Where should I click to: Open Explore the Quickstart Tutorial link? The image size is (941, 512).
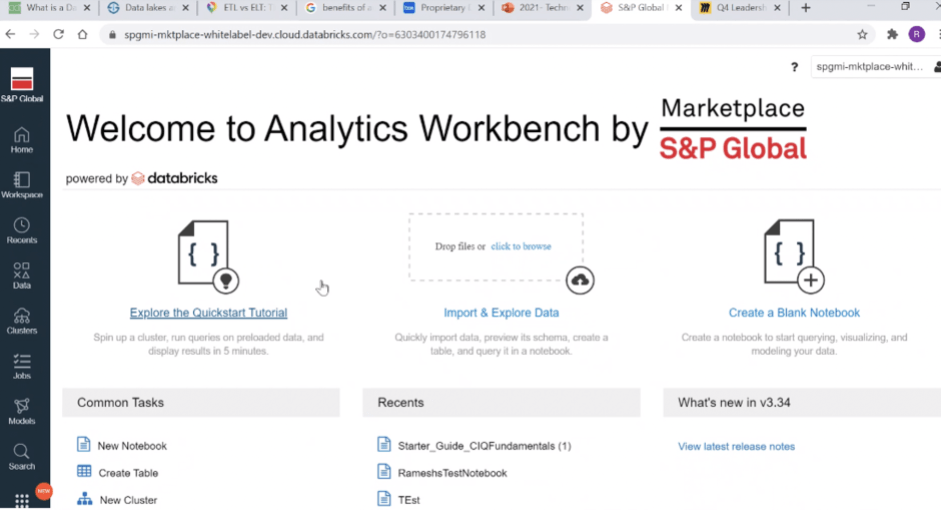(x=208, y=313)
